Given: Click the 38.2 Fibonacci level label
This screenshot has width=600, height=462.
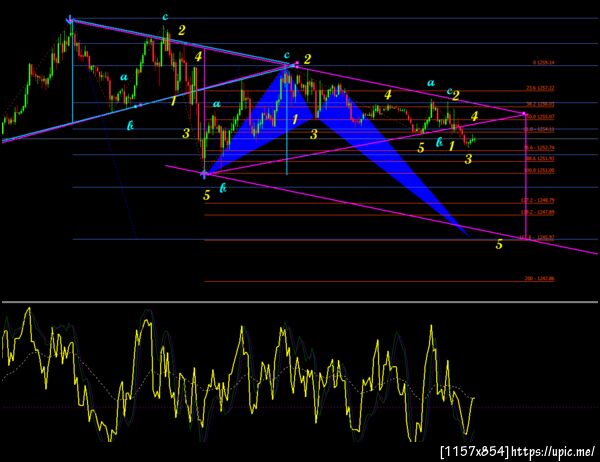Looking at the screenshot, I should 540,104.
